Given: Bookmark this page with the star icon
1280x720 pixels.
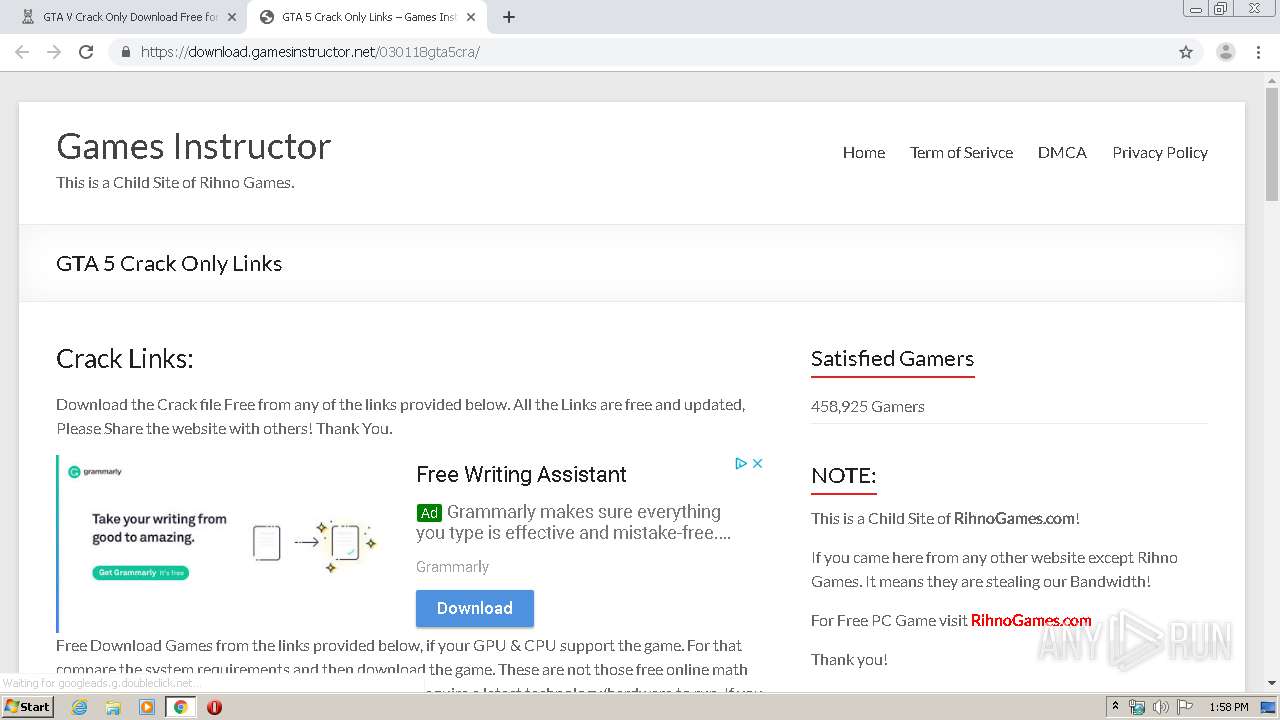Looking at the screenshot, I should click(1186, 52).
